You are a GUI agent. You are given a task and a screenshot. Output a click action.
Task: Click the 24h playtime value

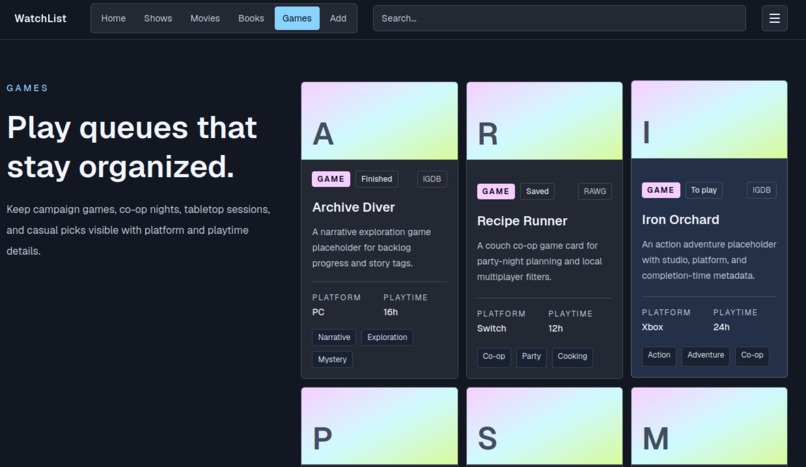[x=721, y=327]
